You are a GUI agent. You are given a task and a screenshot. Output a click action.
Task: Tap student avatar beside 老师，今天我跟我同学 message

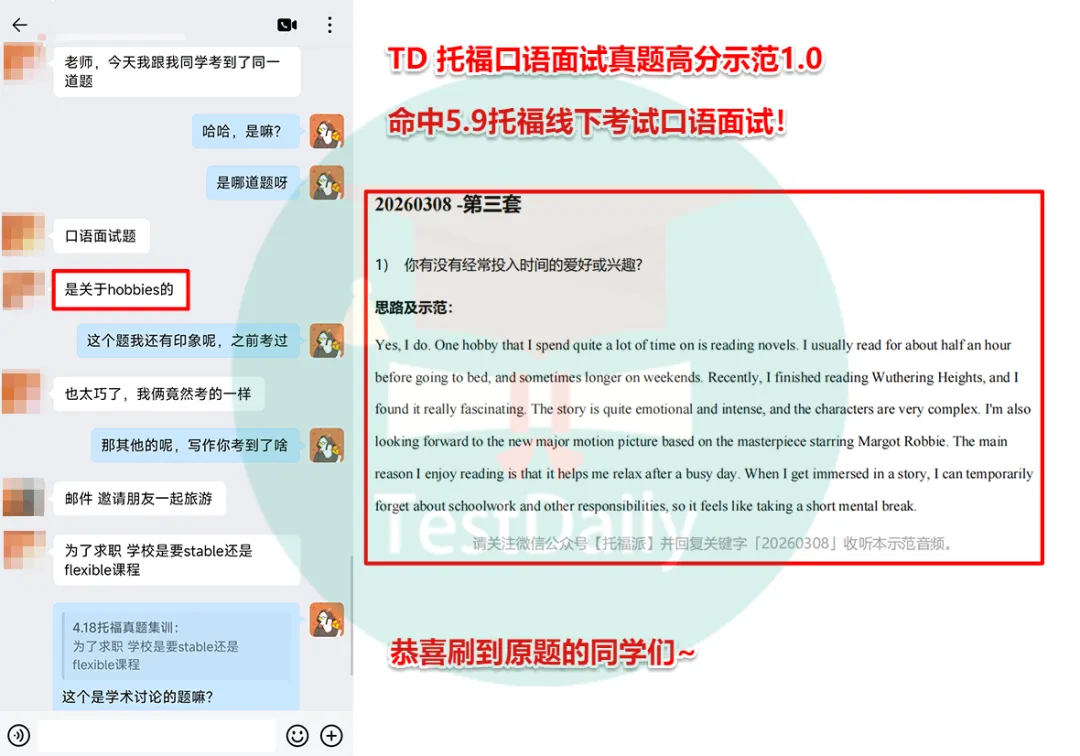pyautogui.click(x=25, y=61)
